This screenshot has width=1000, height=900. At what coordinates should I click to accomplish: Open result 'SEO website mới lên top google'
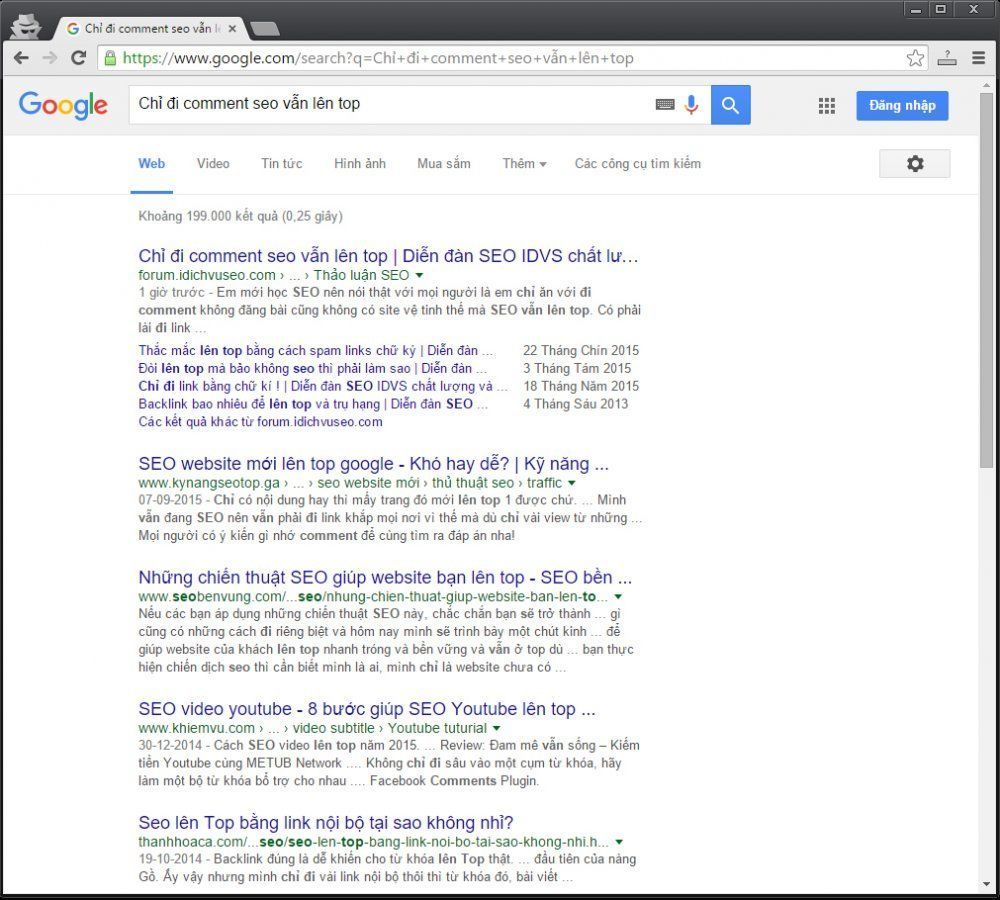coord(374,464)
